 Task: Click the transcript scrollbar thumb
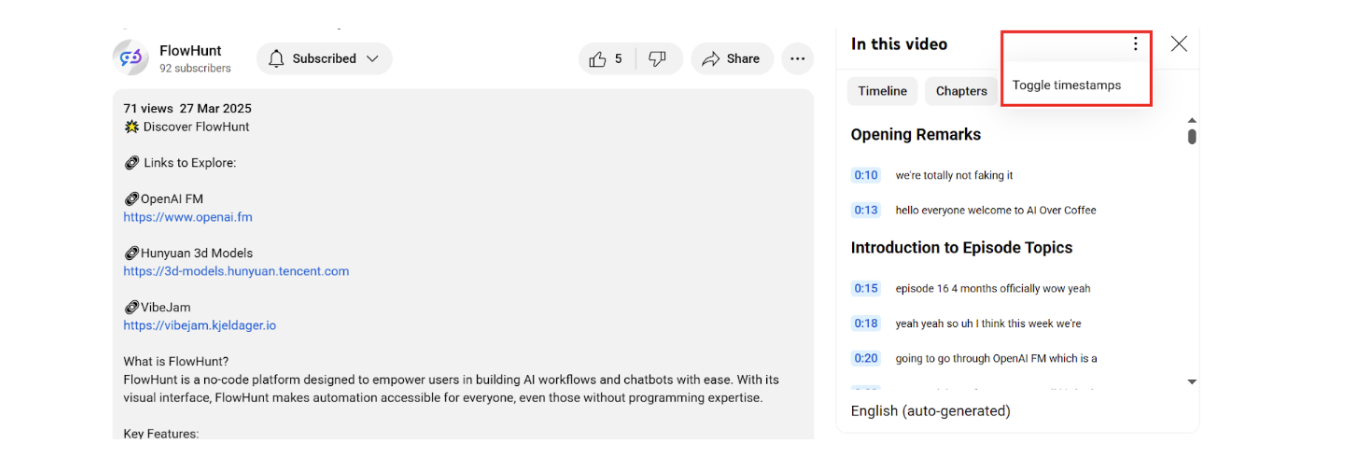[1192, 136]
